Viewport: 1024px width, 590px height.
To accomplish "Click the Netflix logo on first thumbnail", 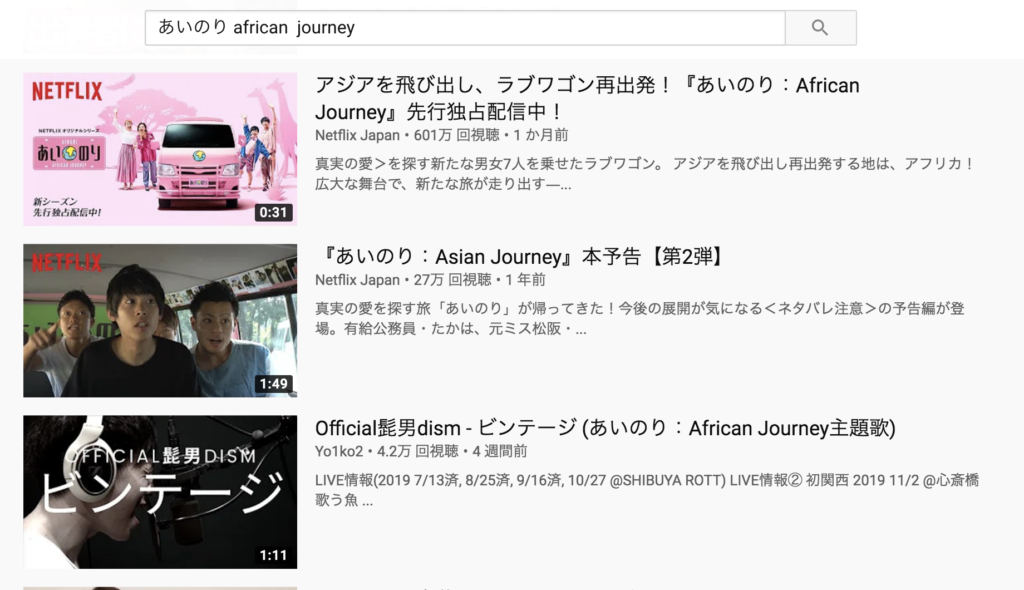I will pyautogui.click(x=67, y=91).
